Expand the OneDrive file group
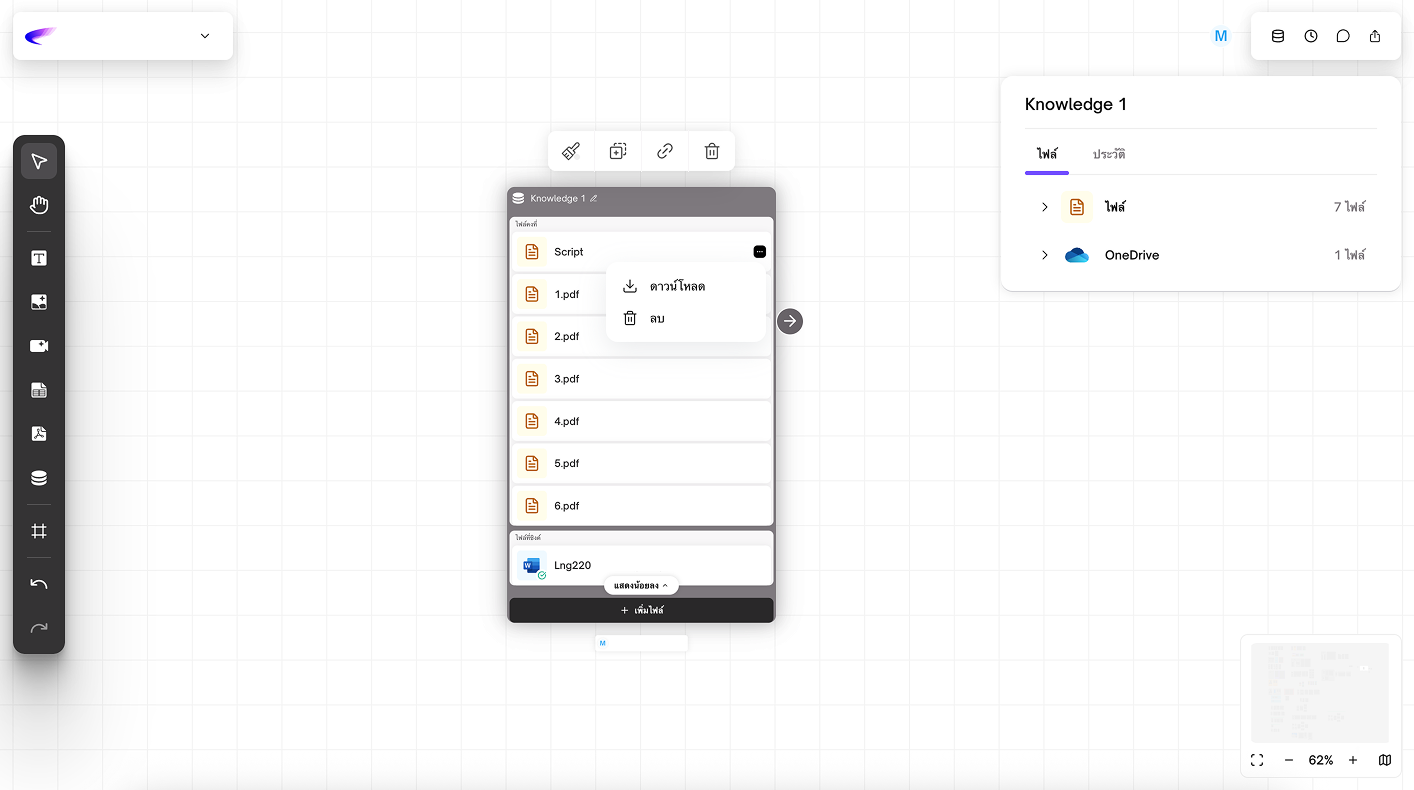 (x=1044, y=255)
